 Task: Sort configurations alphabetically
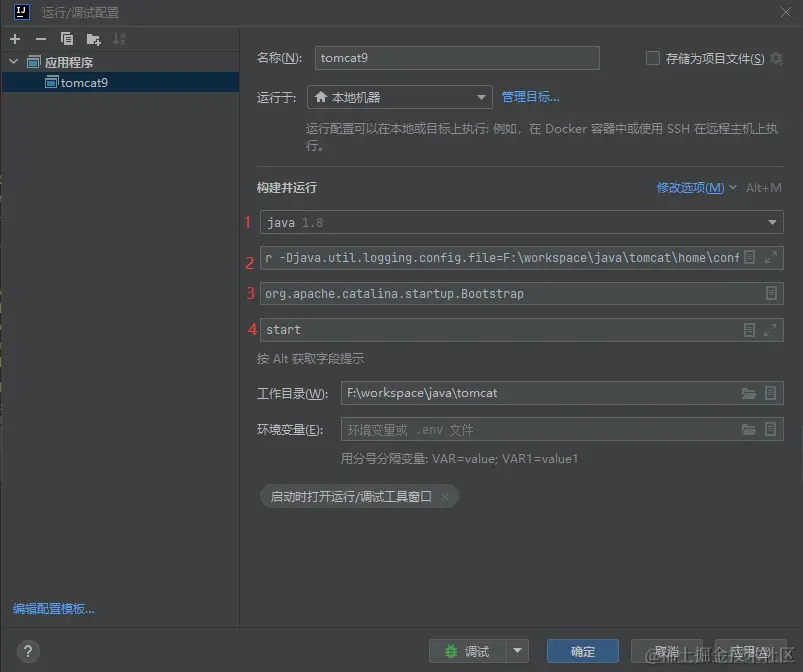tap(119, 39)
